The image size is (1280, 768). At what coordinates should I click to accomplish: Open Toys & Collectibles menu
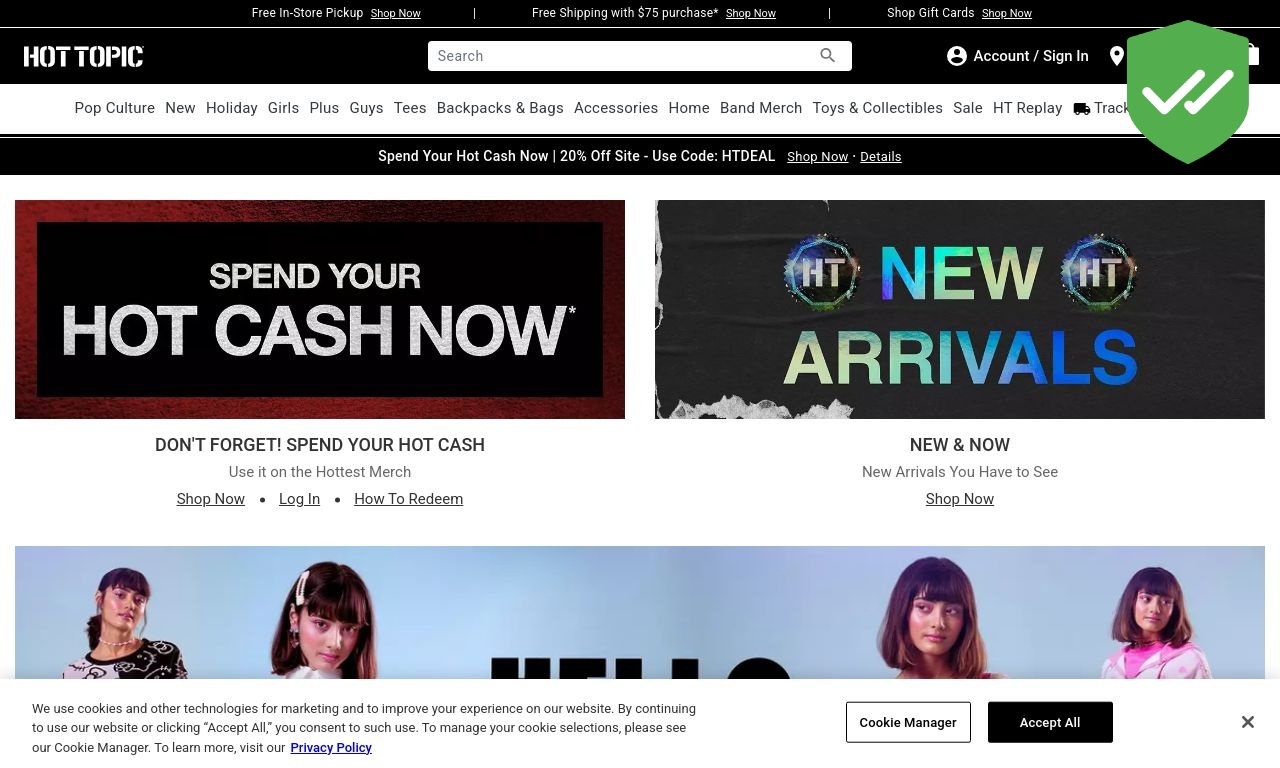click(877, 109)
